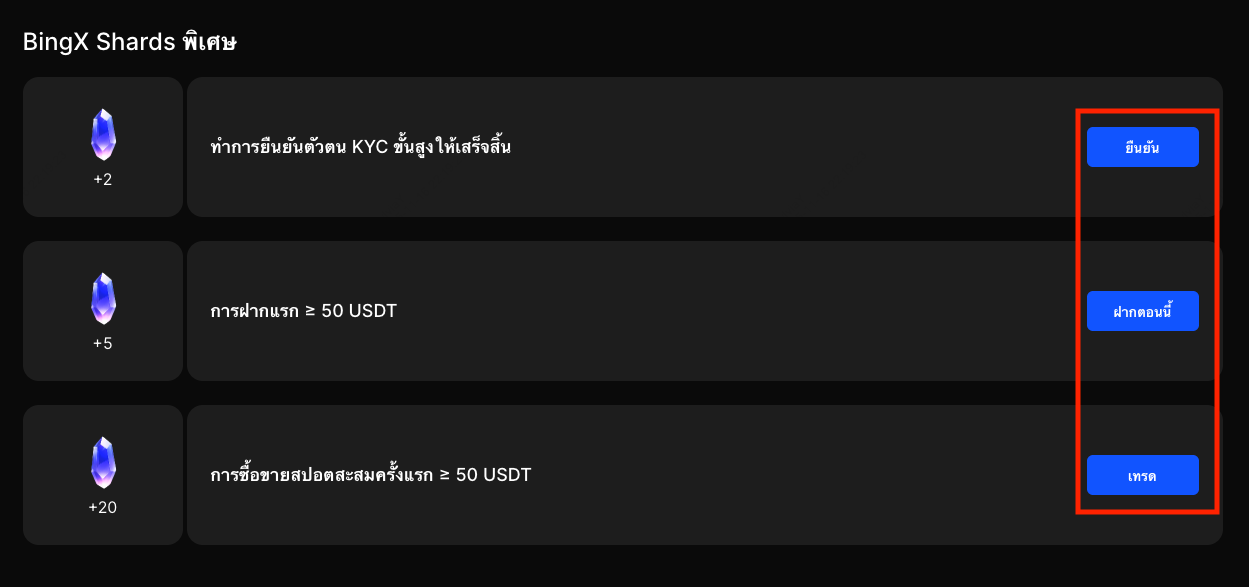Click the +2 shard reward label
The height and width of the screenshot is (587, 1249).
(103, 180)
